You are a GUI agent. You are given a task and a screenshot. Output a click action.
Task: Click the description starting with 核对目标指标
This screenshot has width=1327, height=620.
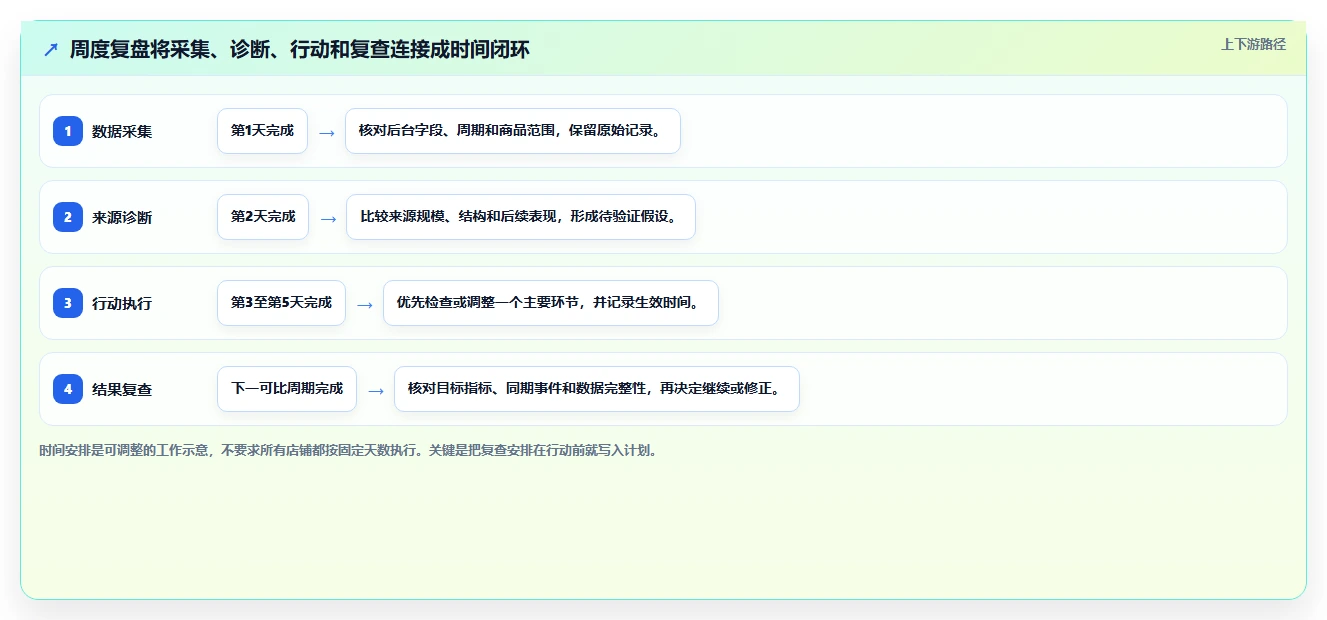coord(597,389)
